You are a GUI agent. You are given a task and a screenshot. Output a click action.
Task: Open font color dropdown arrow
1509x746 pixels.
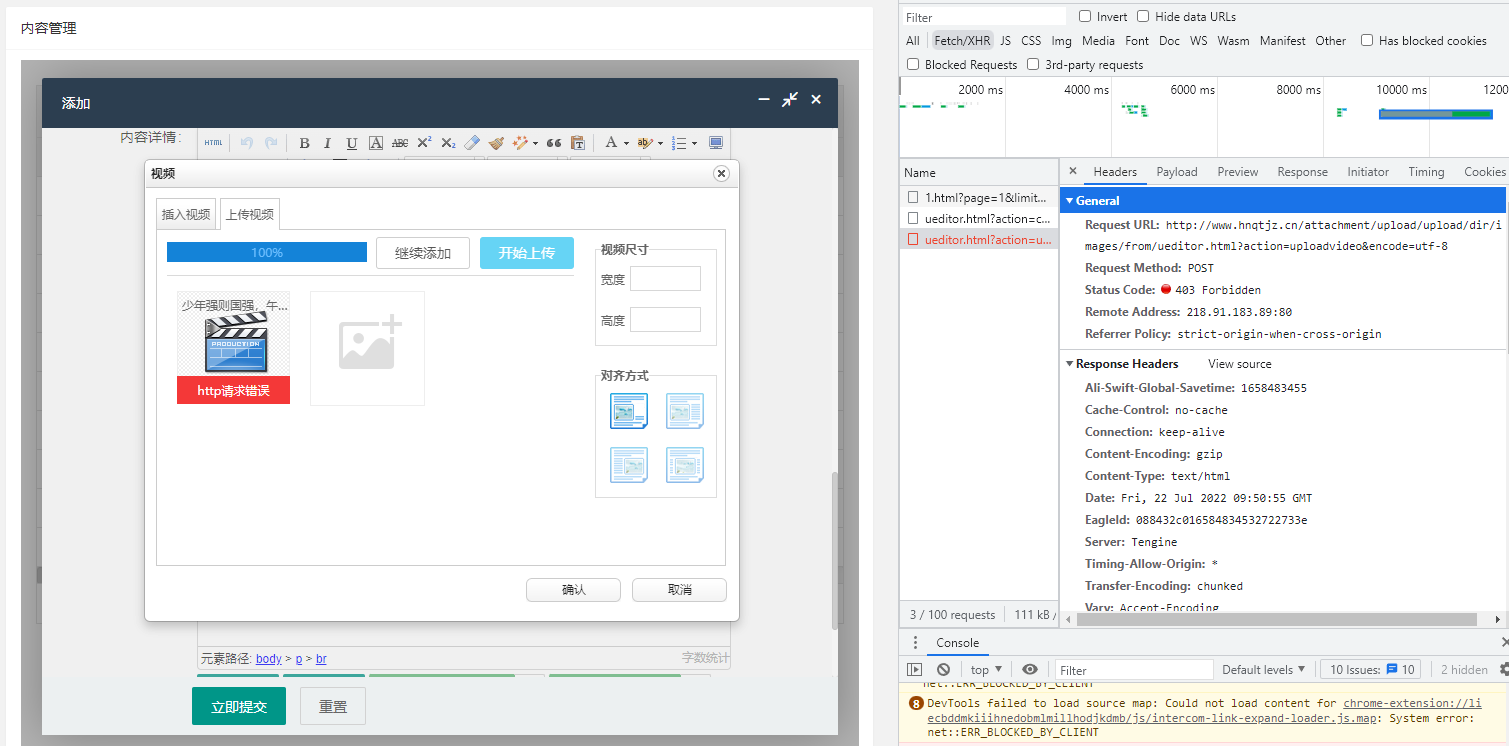(626, 143)
